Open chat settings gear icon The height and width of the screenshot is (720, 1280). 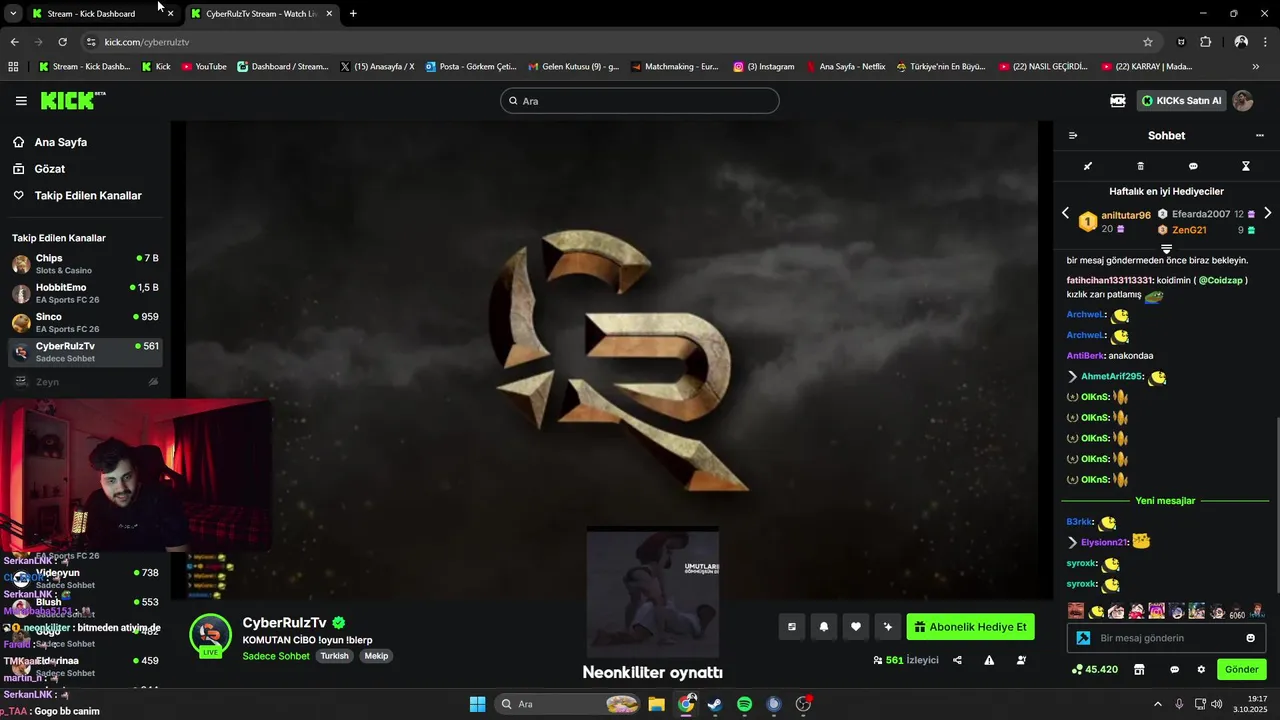coord(1201,669)
